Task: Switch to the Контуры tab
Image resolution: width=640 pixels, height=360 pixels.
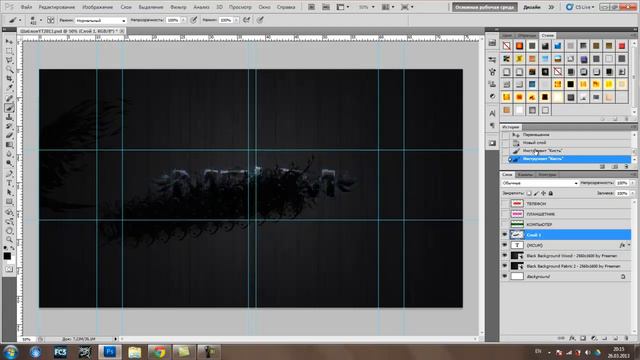Action: [547, 175]
